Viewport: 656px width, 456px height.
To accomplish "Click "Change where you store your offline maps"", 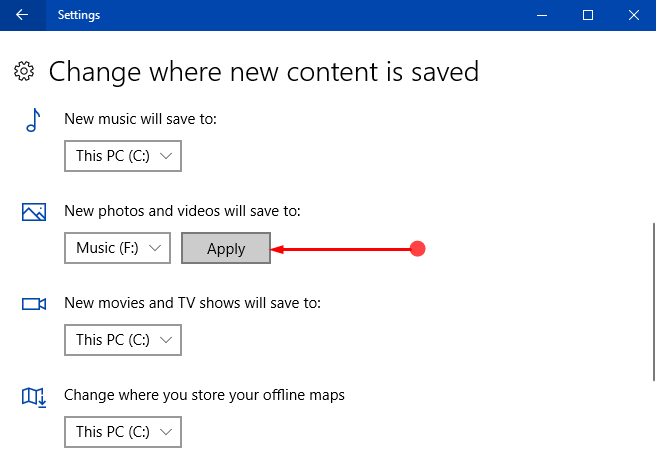I will pos(204,395).
